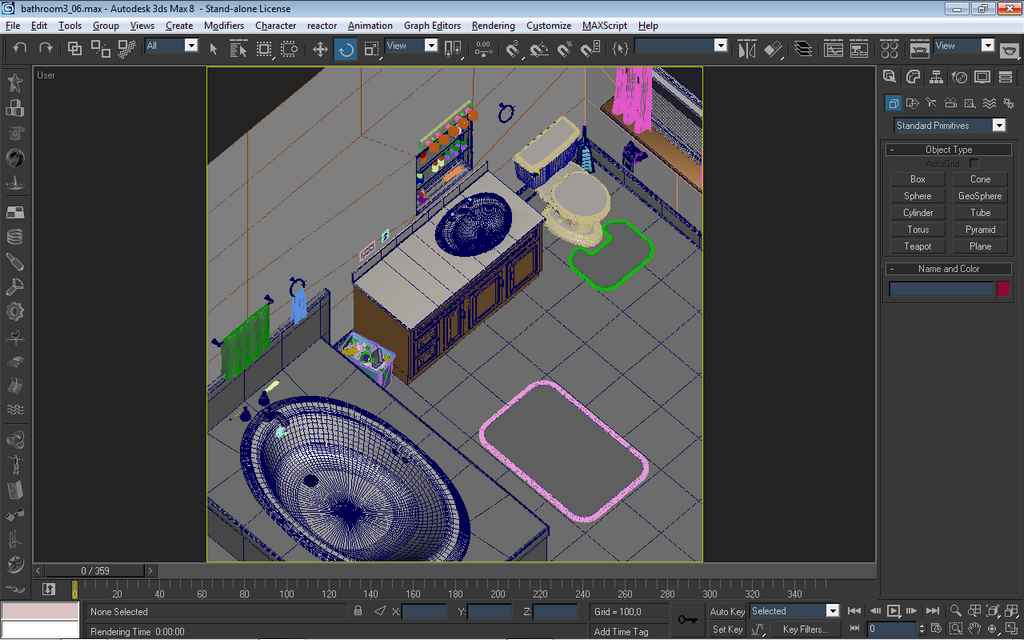1024x640 pixels.
Task: Click the Teapot primitive button
Action: pyautogui.click(x=917, y=246)
